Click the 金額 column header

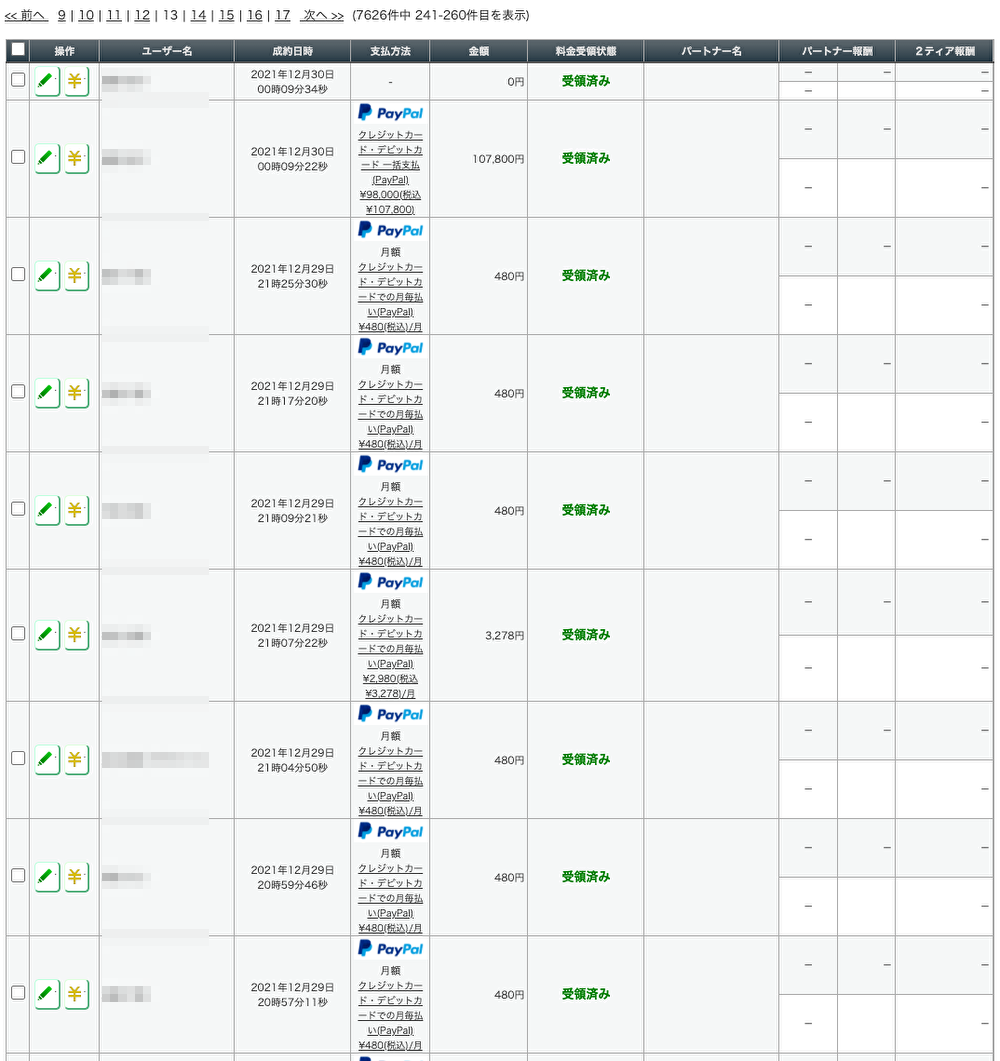tap(478, 51)
